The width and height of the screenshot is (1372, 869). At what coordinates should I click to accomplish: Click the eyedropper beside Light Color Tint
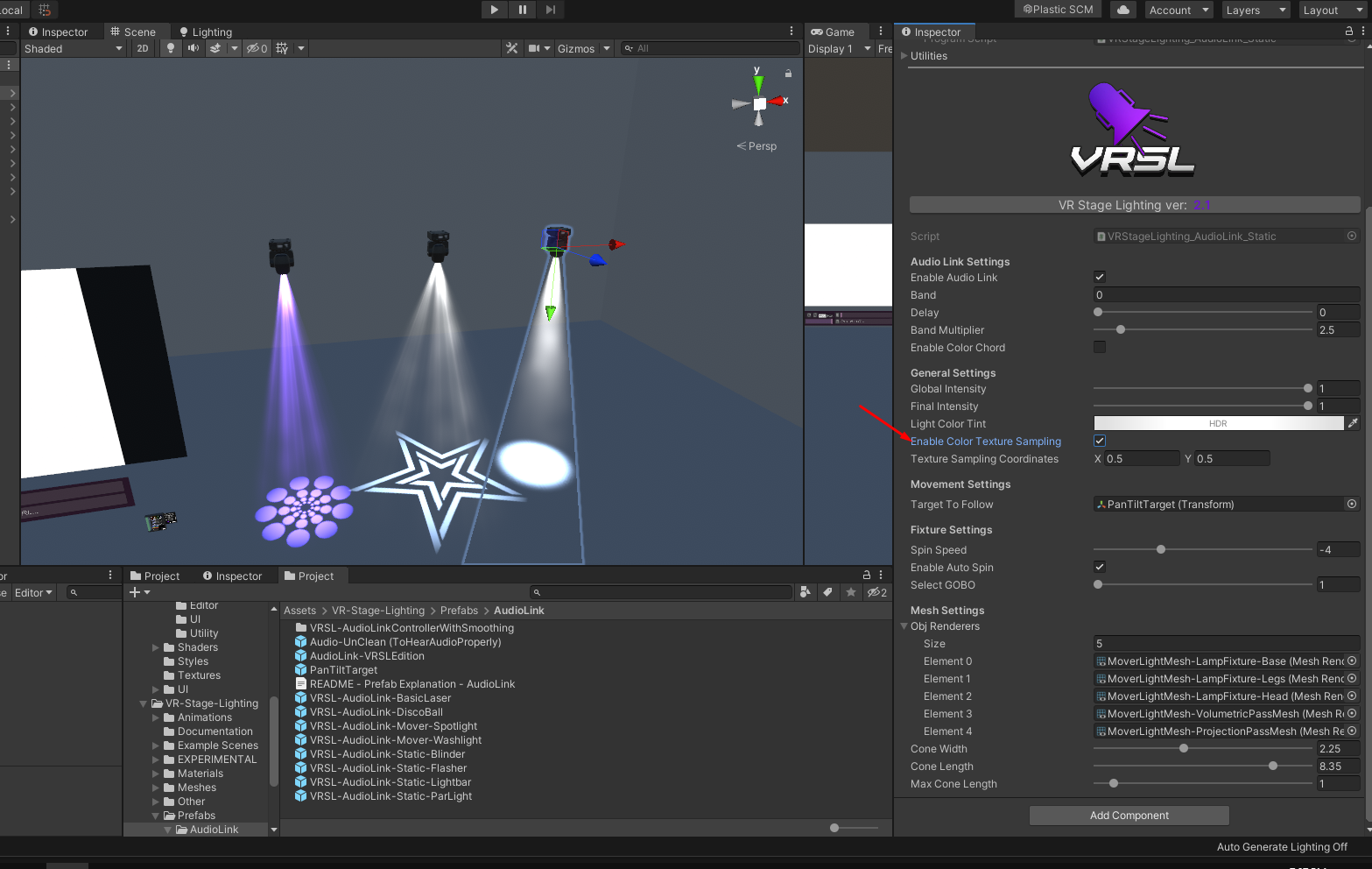1353,423
